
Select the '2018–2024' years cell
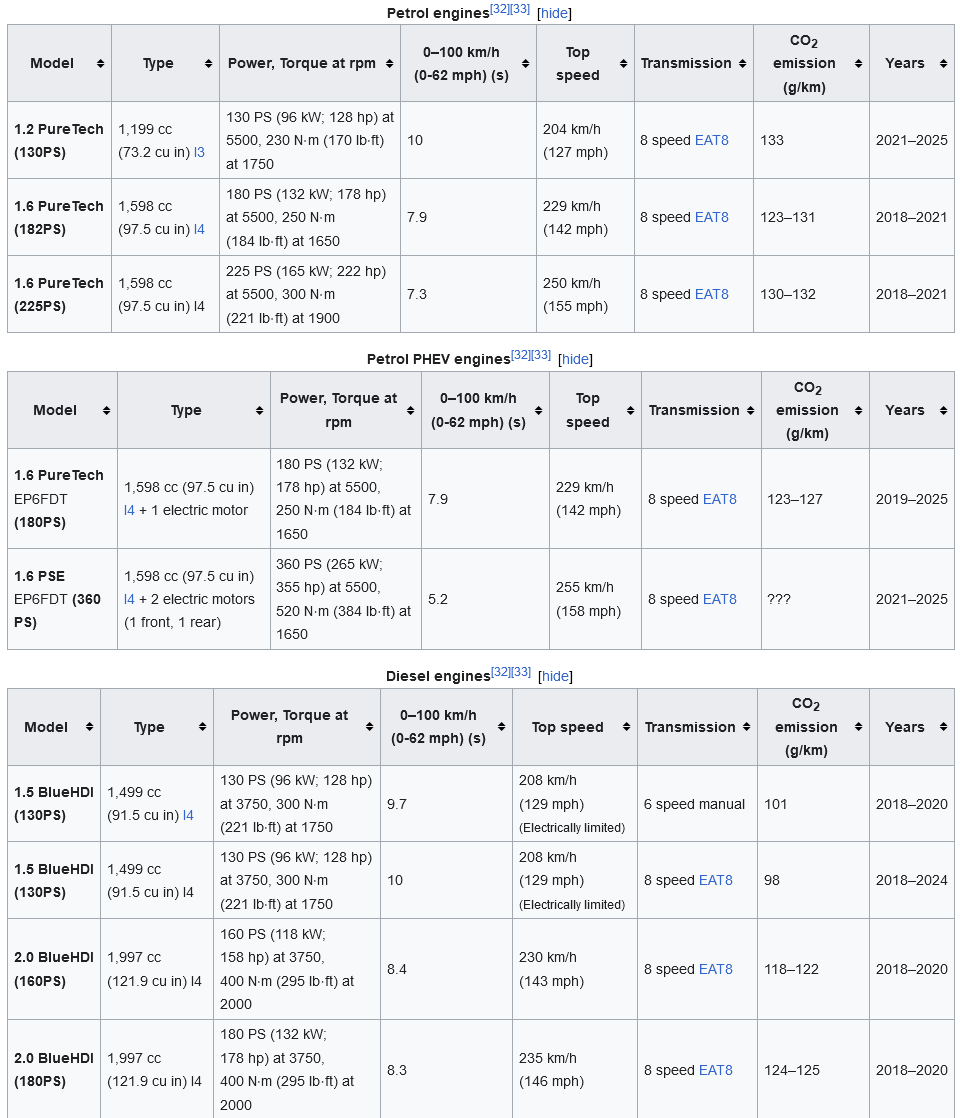(x=912, y=881)
